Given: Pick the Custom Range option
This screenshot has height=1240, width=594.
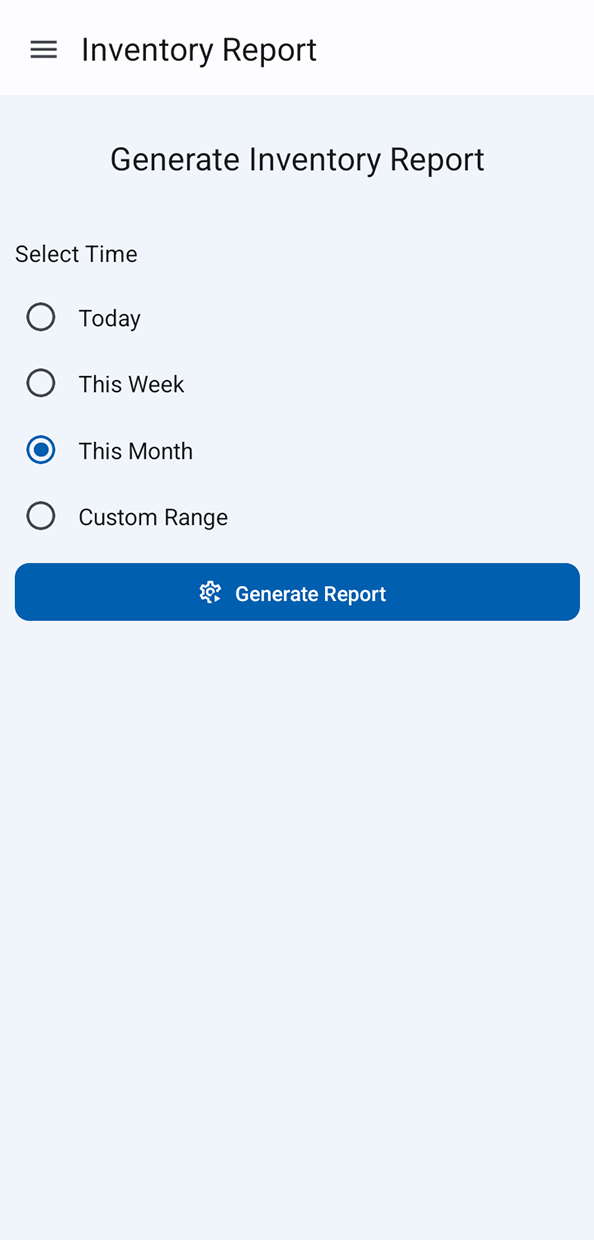Looking at the screenshot, I should pos(40,516).
